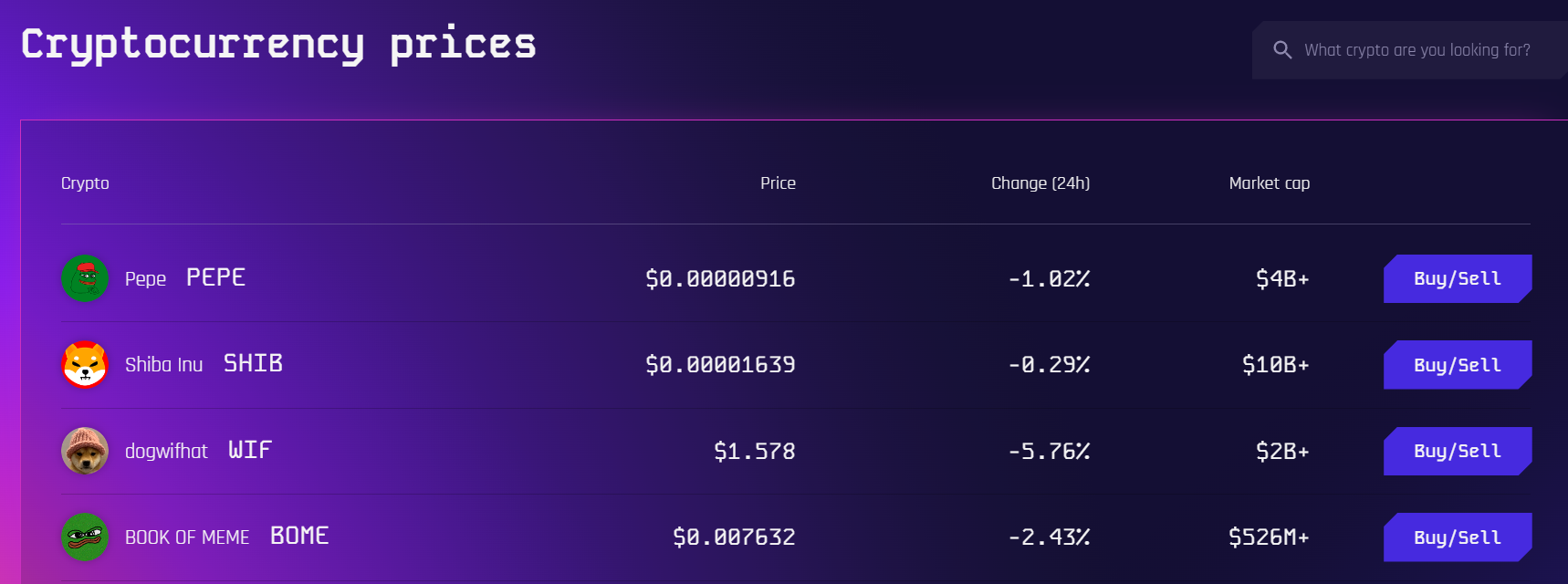
Task: Open the WIF ticker link
Action: (x=250, y=450)
